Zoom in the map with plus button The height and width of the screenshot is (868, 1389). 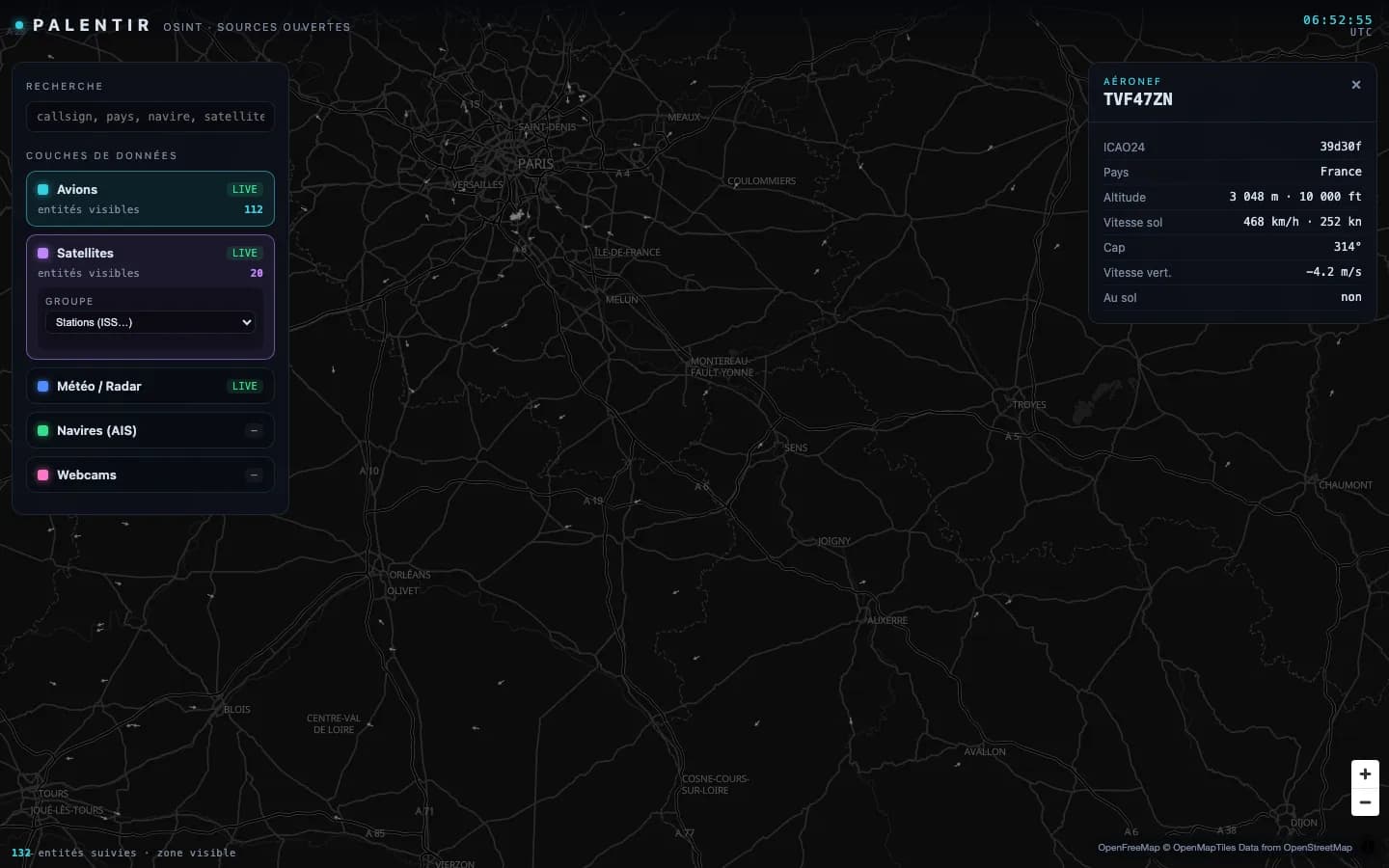[x=1365, y=773]
